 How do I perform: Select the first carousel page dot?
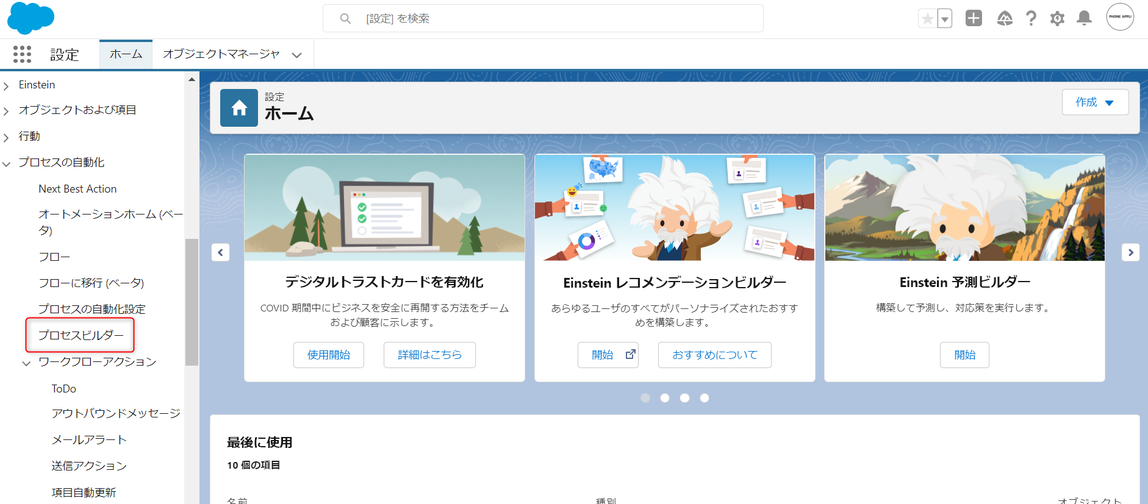[645, 398]
